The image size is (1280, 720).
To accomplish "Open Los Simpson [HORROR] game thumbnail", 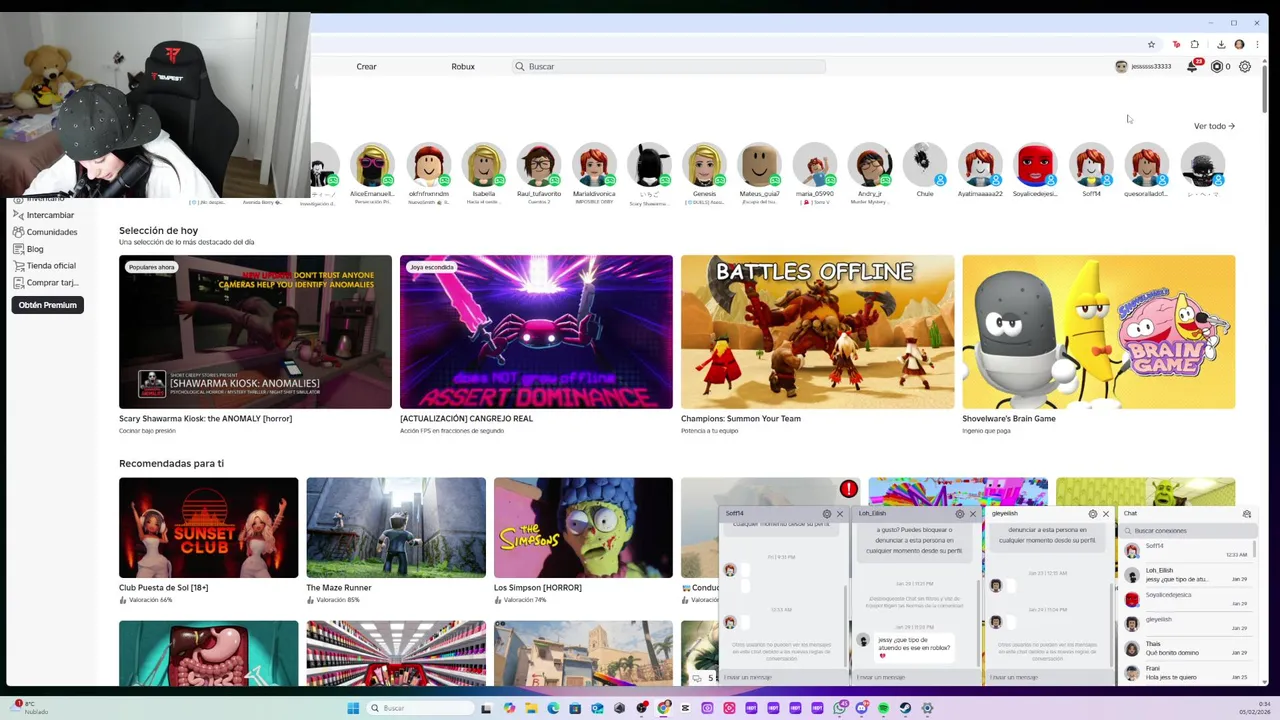I will pos(583,528).
